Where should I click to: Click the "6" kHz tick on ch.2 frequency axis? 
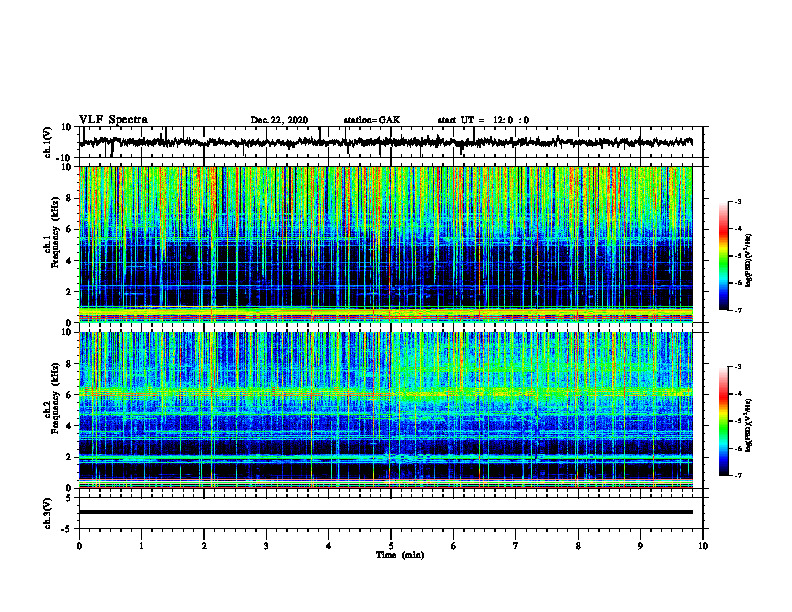(x=69, y=395)
